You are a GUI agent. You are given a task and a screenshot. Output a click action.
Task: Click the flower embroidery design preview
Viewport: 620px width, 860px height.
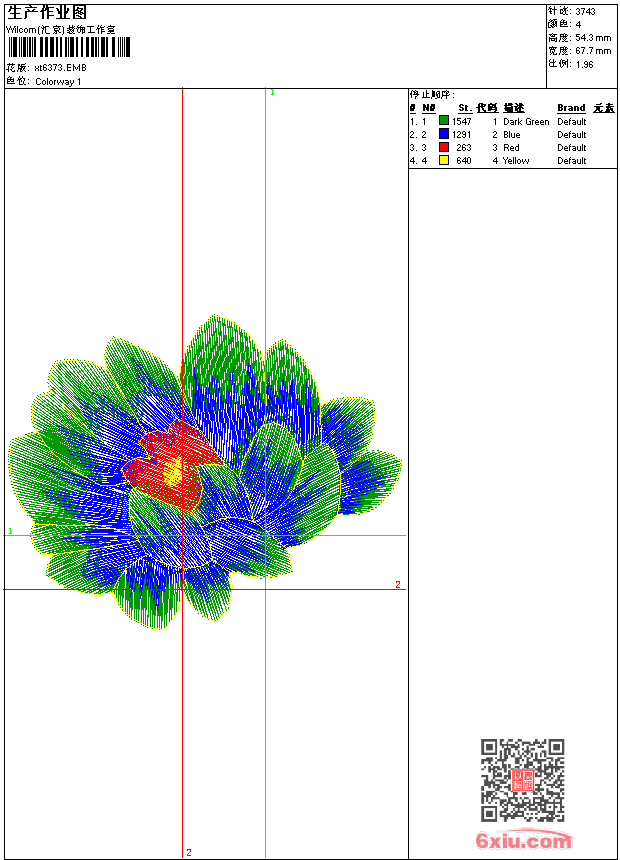tap(204, 472)
